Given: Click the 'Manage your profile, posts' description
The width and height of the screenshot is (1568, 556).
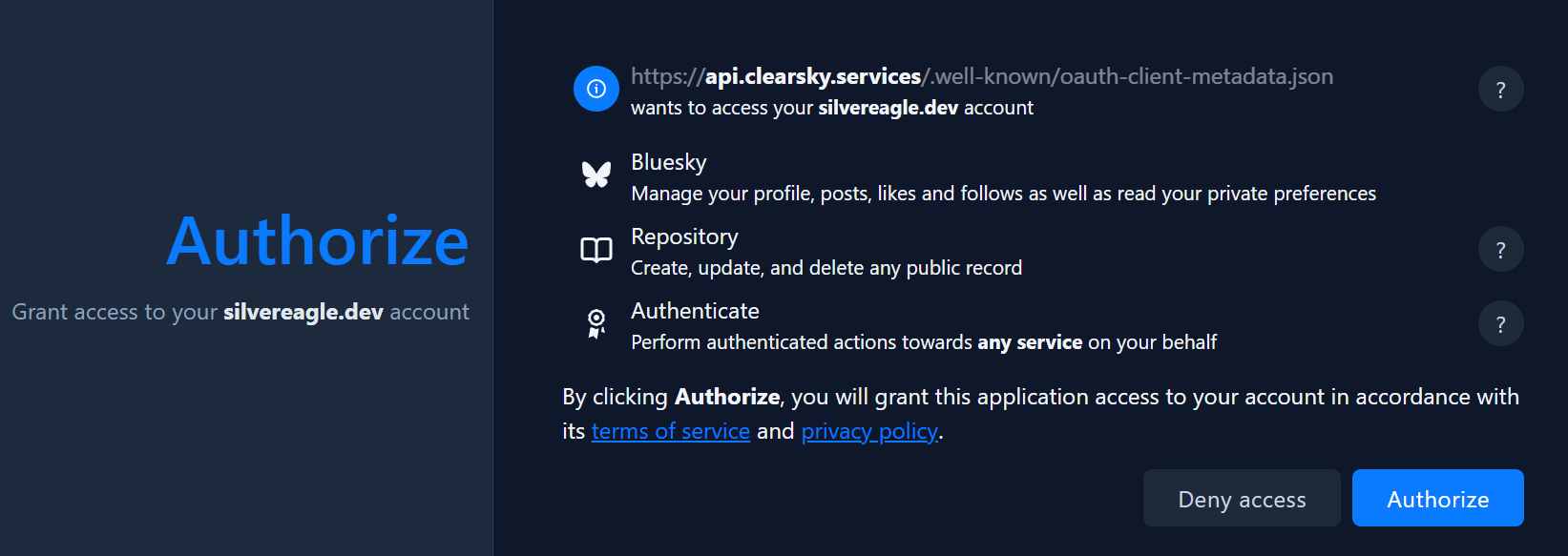Looking at the screenshot, I should click(x=1003, y=194).
